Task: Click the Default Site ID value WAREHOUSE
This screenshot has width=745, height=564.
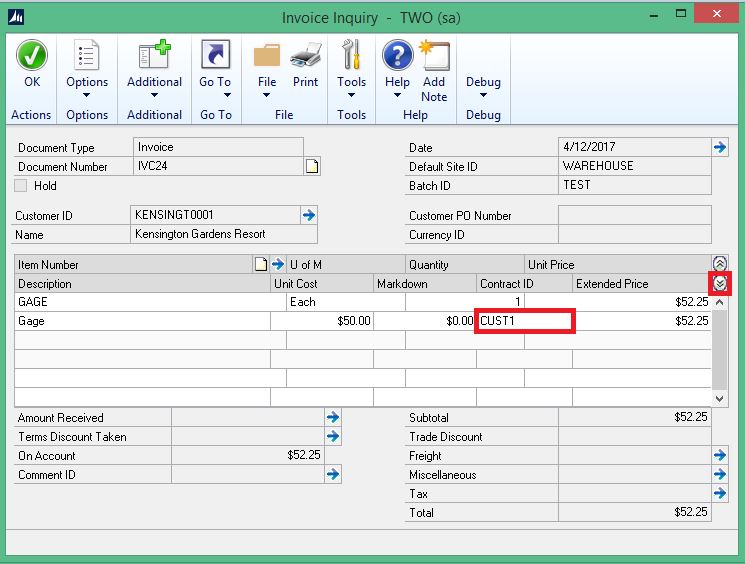Action: [x=635, y=166]
